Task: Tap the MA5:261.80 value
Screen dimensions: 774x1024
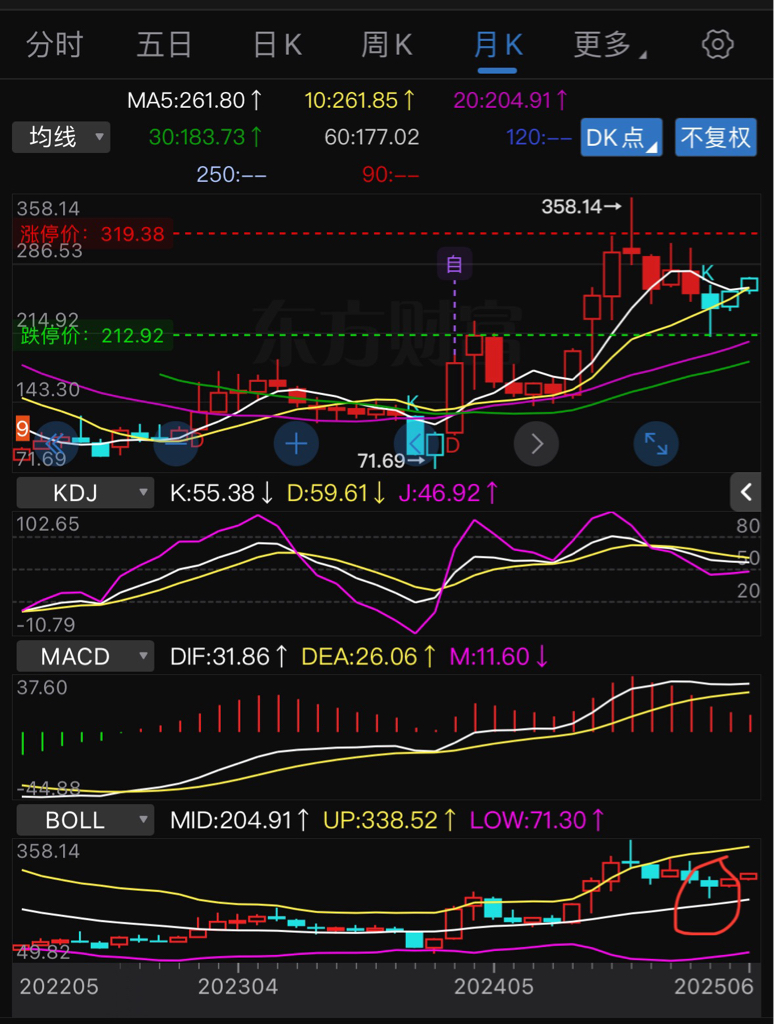Action: [x=194, y=100]
